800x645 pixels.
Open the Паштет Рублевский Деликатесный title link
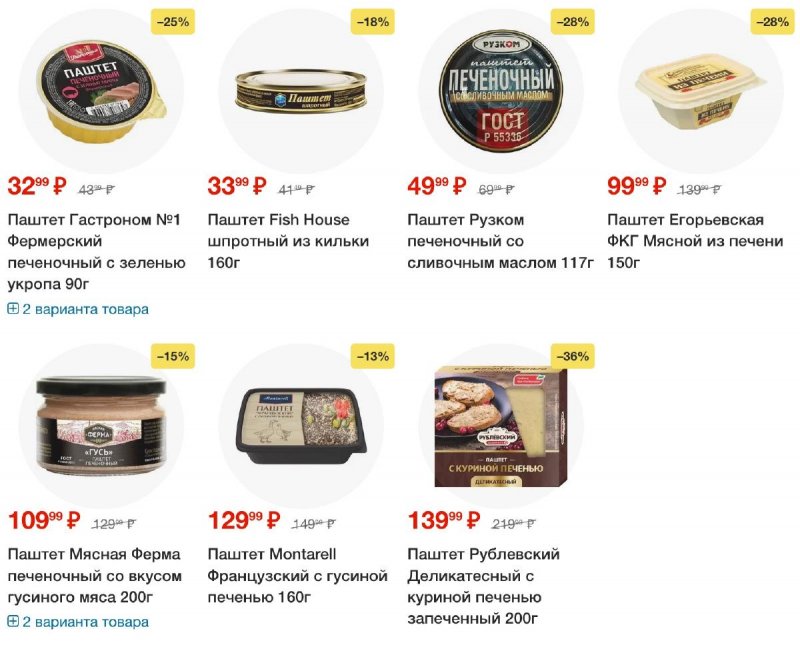coord(483,586)
